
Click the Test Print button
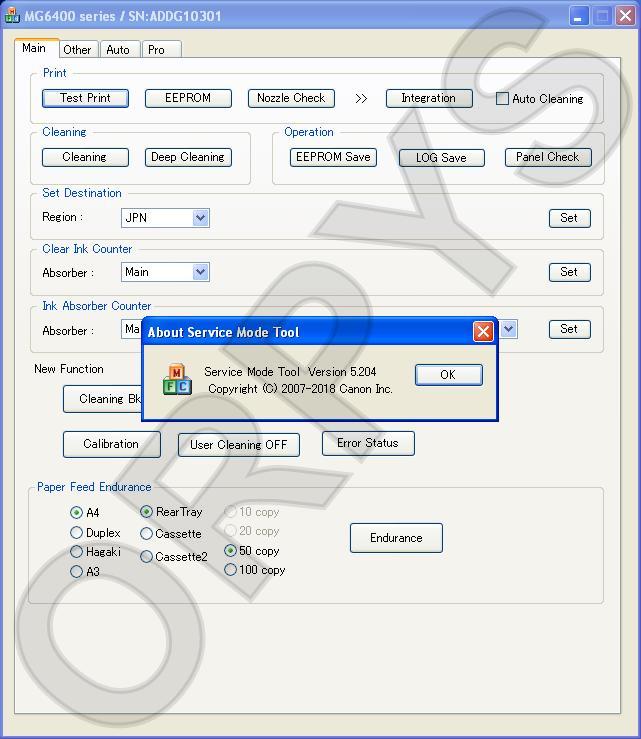[85, 98]
